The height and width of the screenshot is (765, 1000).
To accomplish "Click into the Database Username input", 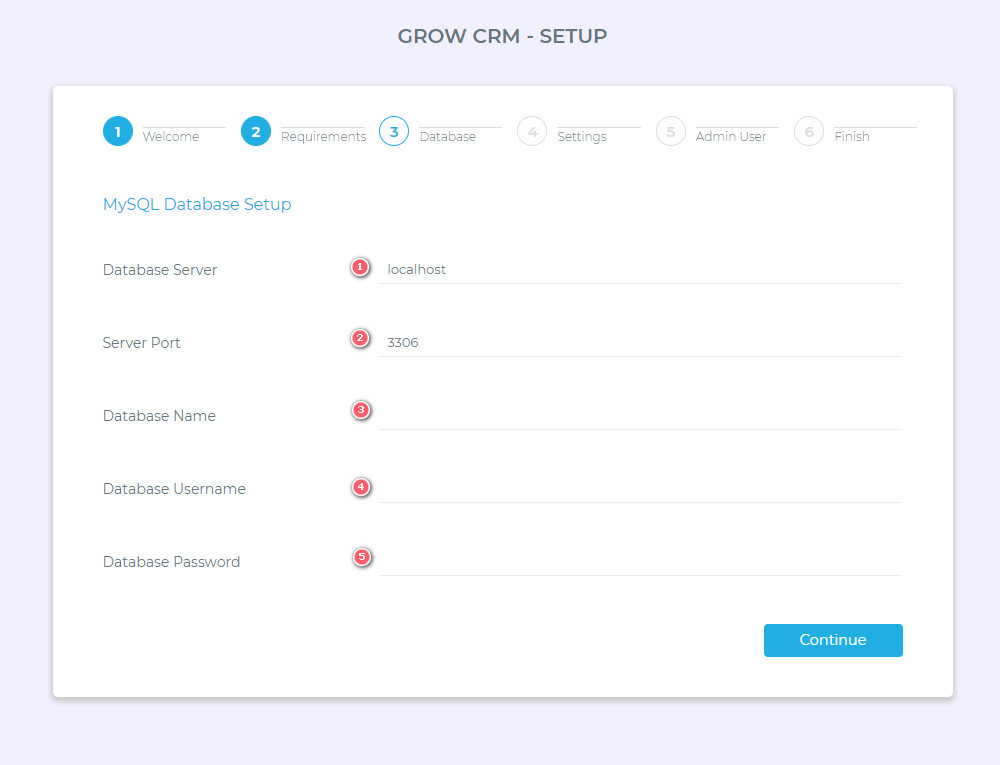I will point(640,488).
